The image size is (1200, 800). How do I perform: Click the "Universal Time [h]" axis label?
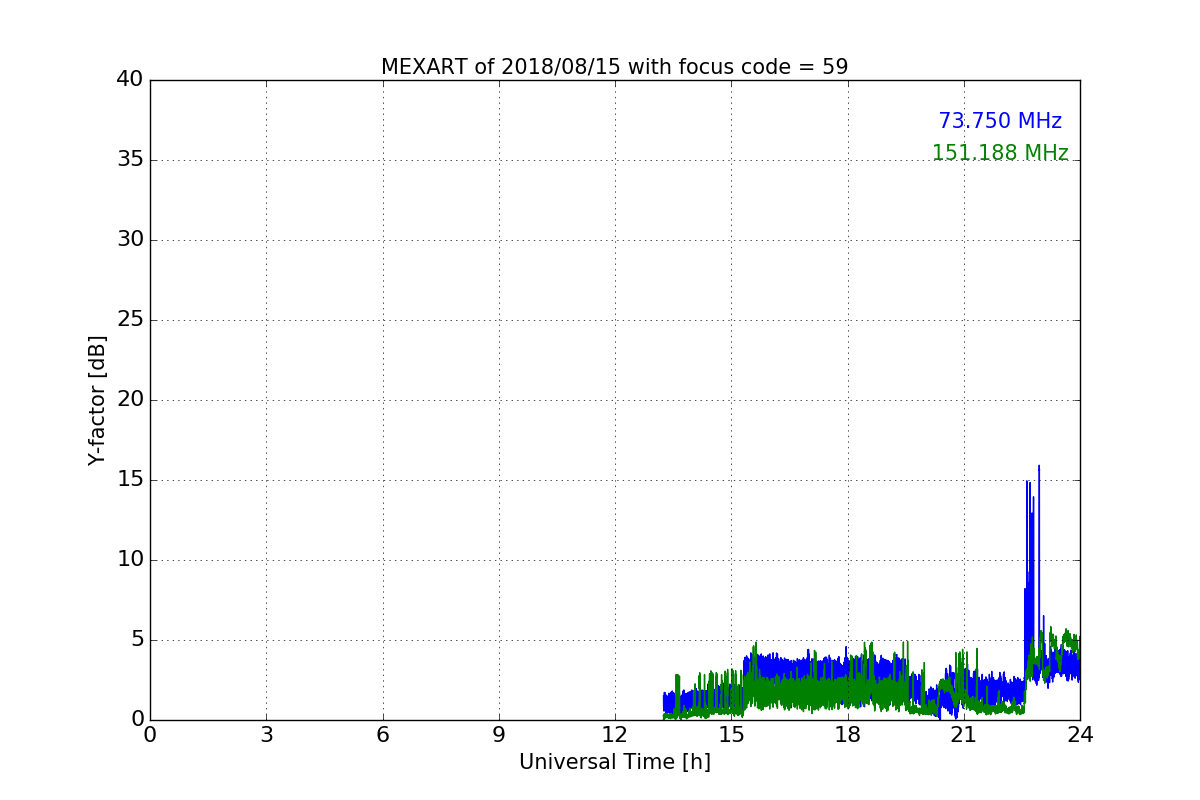point(614,762)
